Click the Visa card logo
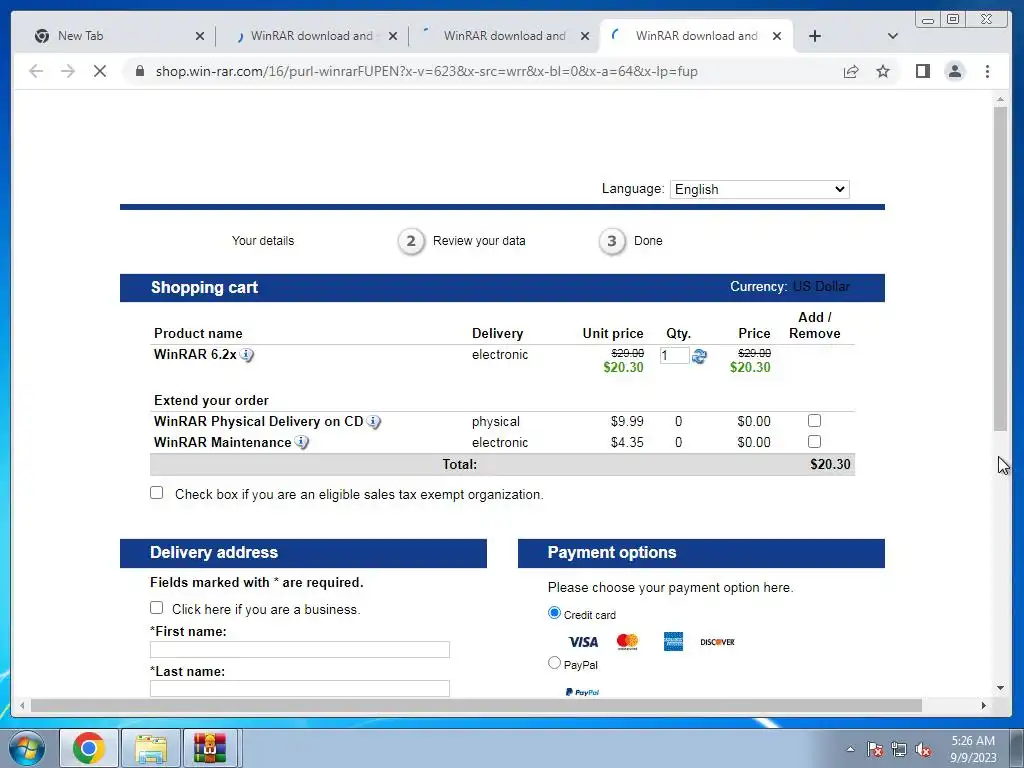The height and width of the screenshot is (768, 1024). [583, 642]
